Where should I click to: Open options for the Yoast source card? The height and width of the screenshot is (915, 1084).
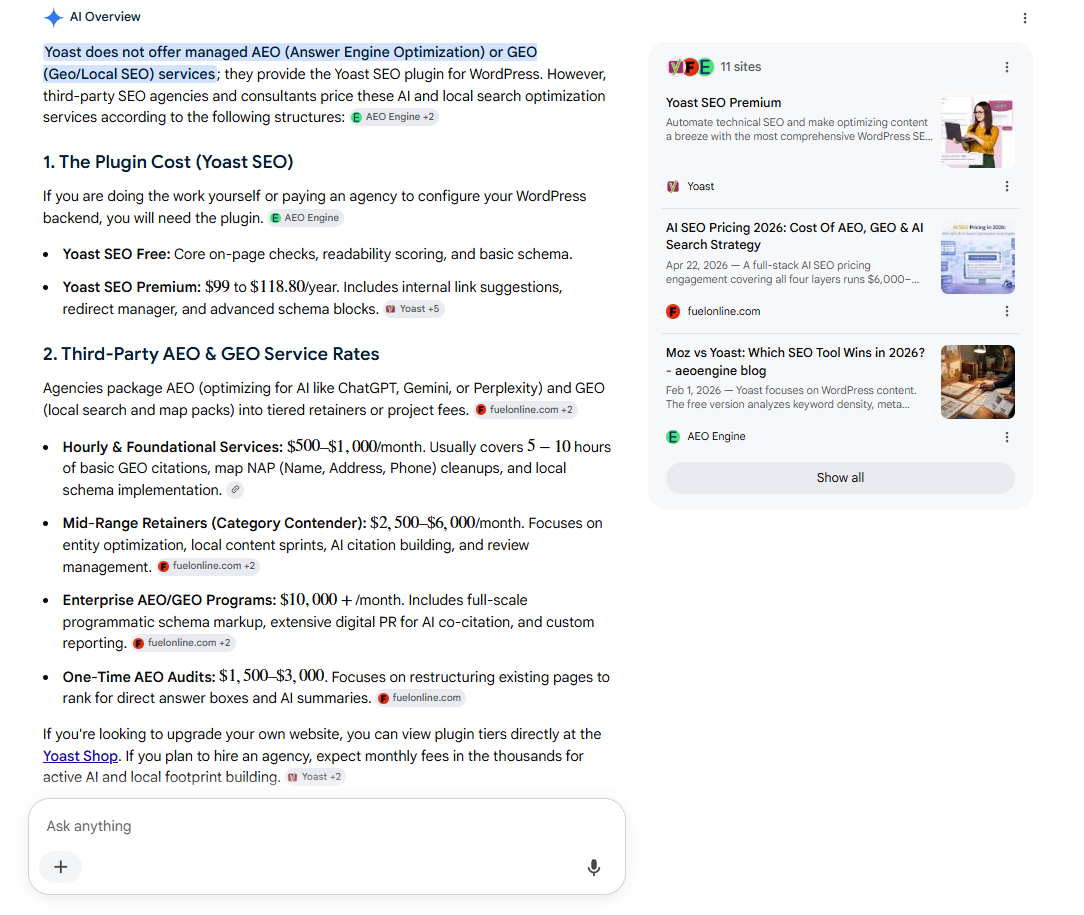[x=1007, y=187]
